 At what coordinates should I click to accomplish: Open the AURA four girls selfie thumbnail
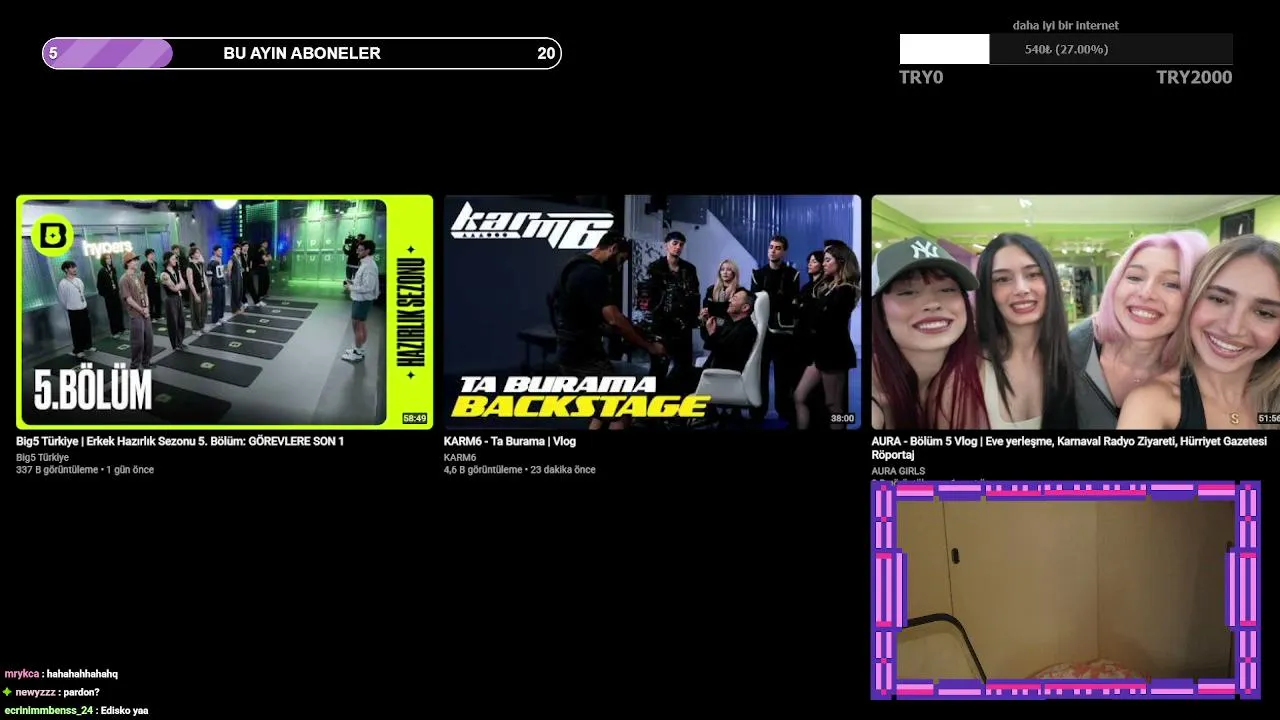coord(1075,312)
